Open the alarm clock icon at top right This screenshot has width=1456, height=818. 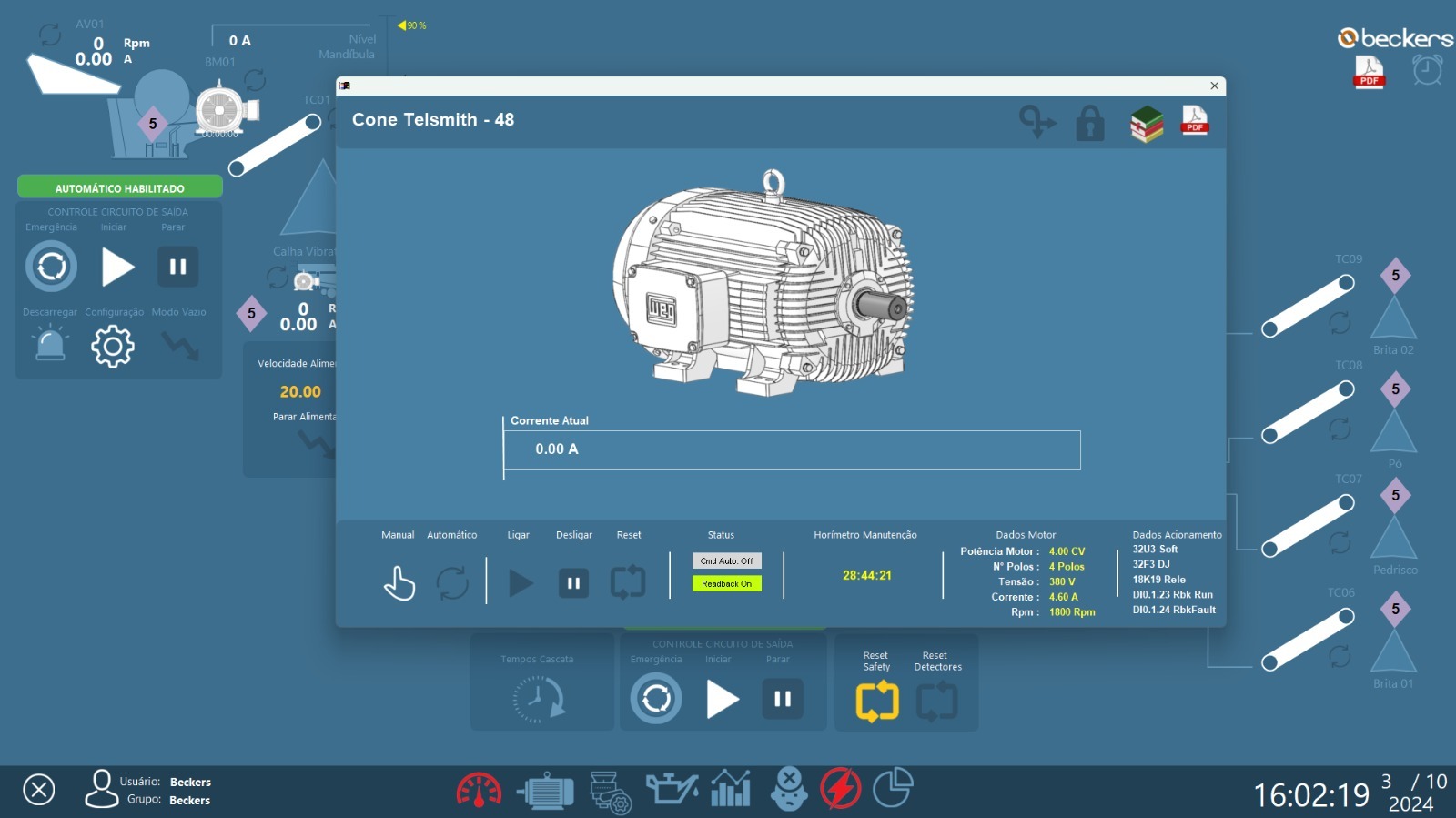point(1427,70)
